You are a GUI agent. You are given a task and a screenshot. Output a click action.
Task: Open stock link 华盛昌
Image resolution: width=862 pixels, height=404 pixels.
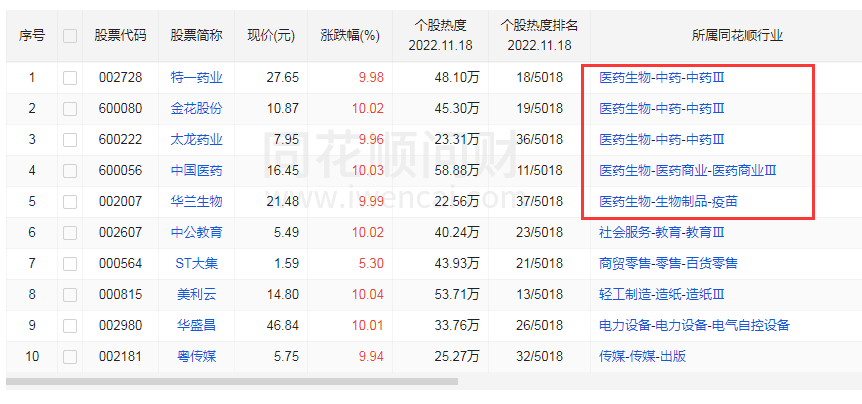196,325
